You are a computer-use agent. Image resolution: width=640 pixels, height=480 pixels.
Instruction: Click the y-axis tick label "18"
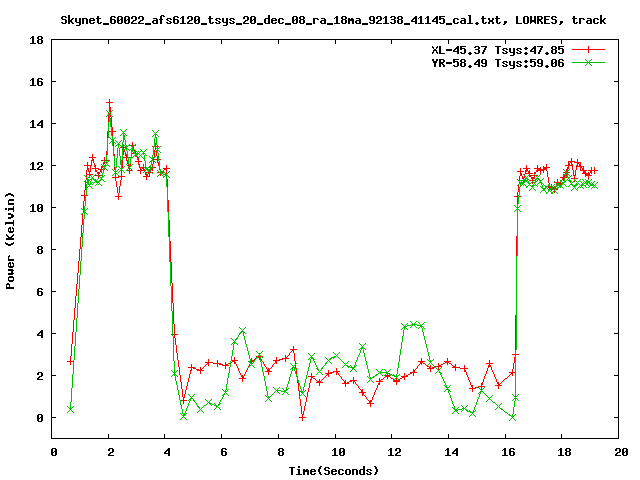click(36, 40)
